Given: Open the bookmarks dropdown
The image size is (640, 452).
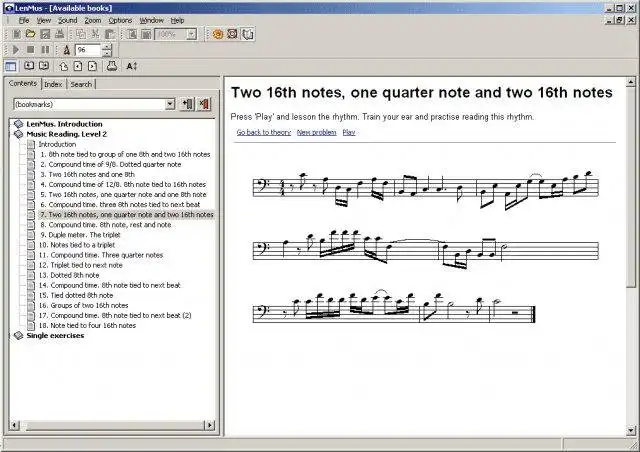Looking at the screenshot, I should pos(170,105).
